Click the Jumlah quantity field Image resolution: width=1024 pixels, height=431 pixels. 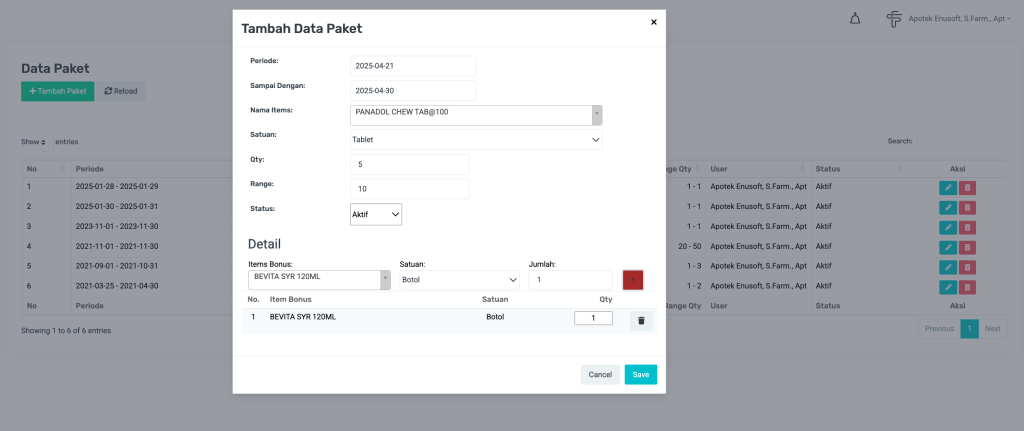570,280
